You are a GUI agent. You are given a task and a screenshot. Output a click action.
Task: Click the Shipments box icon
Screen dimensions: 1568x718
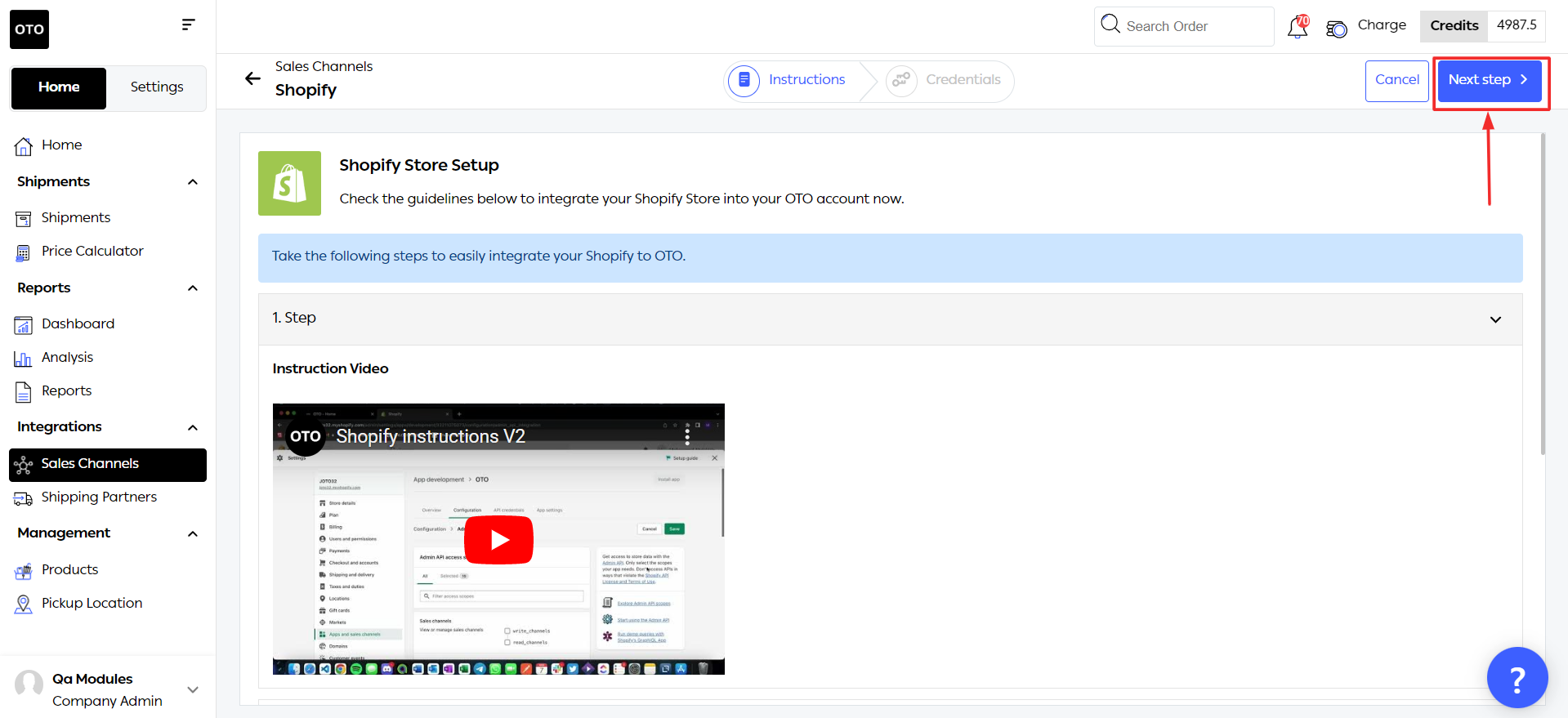24,218
